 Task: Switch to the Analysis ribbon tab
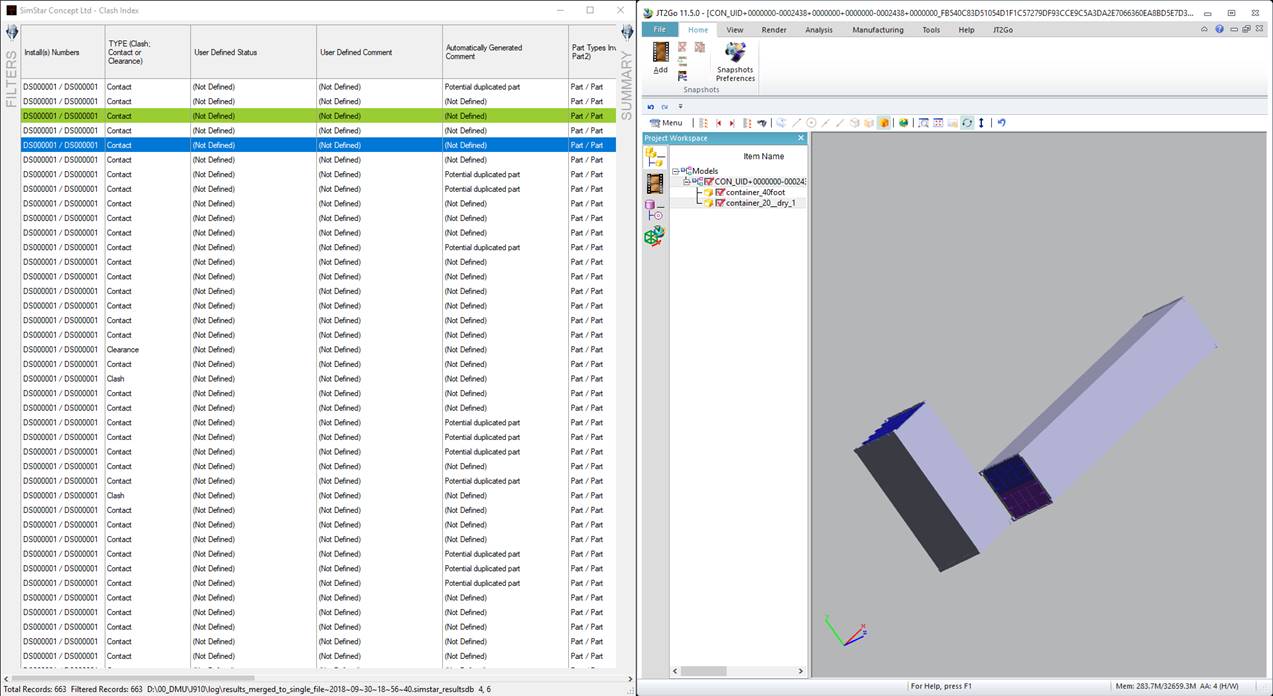coord(818,30)
